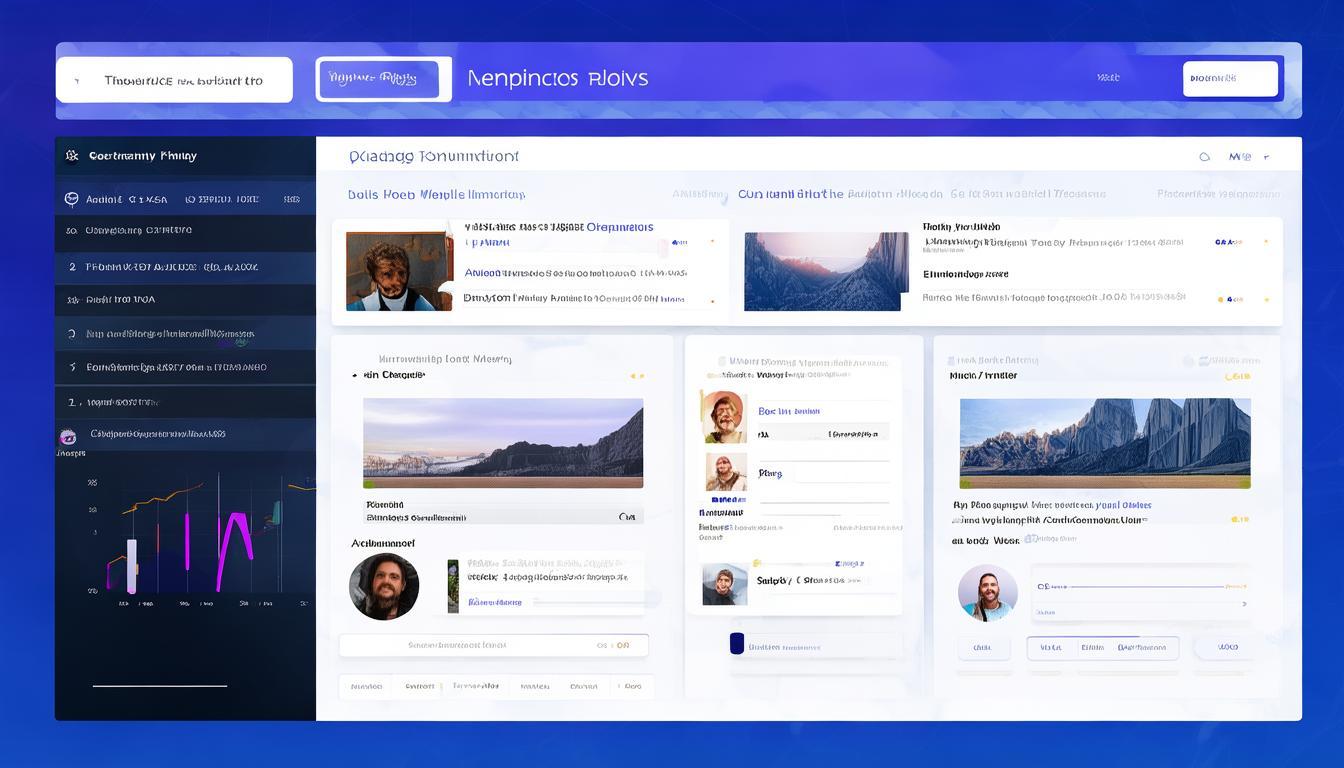Click the small icon beside the right card's header
Screen dimensions: 1344x768
click(x=1188, y=361)
